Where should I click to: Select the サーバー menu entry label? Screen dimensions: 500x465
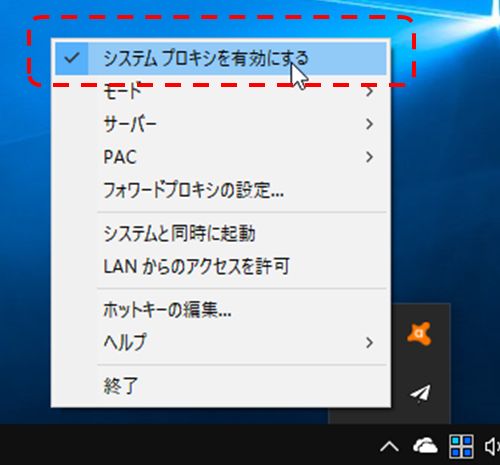(130, 124)
